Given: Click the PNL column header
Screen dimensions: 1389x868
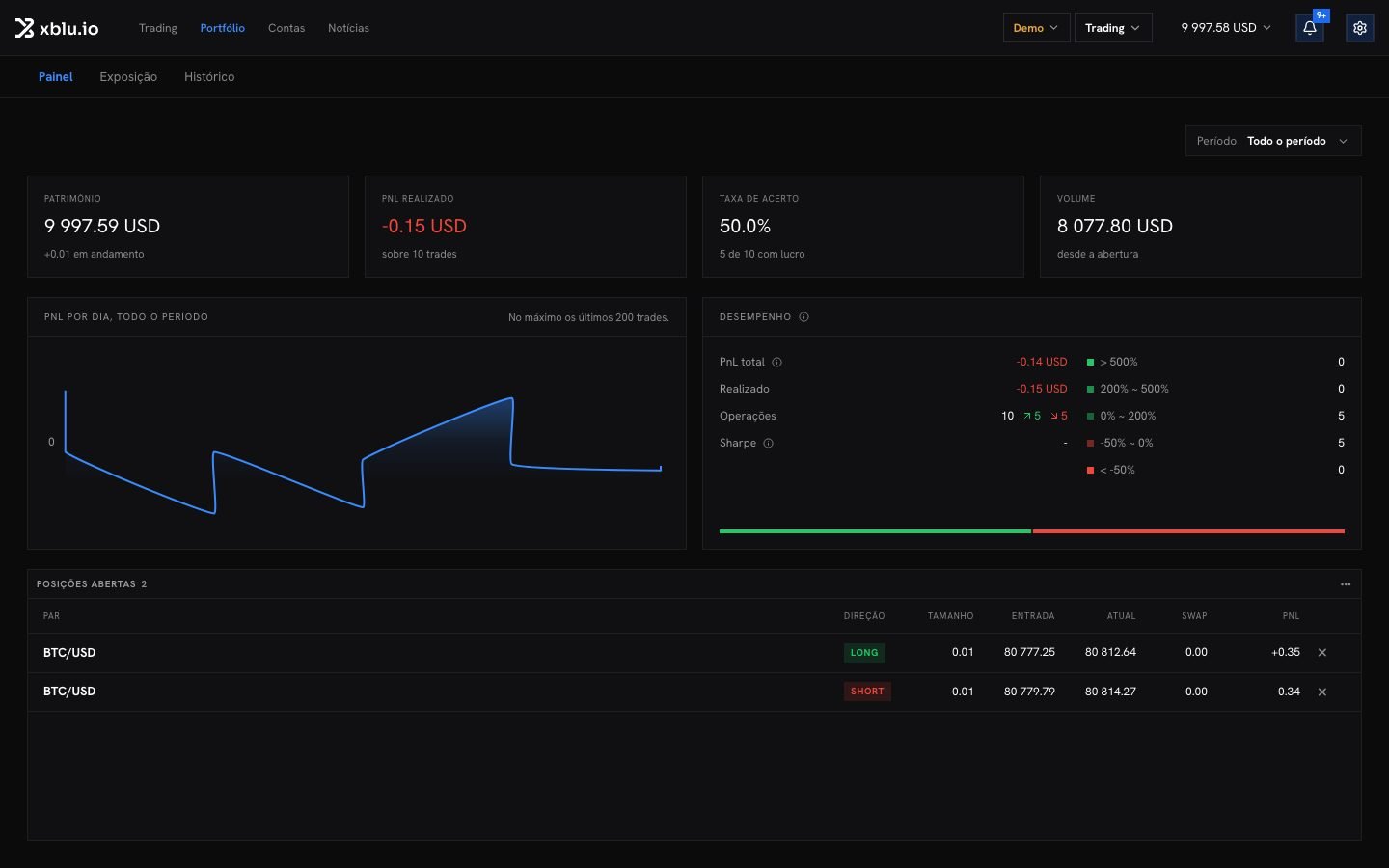Looking at the screenshot, I should (1291, 616).
